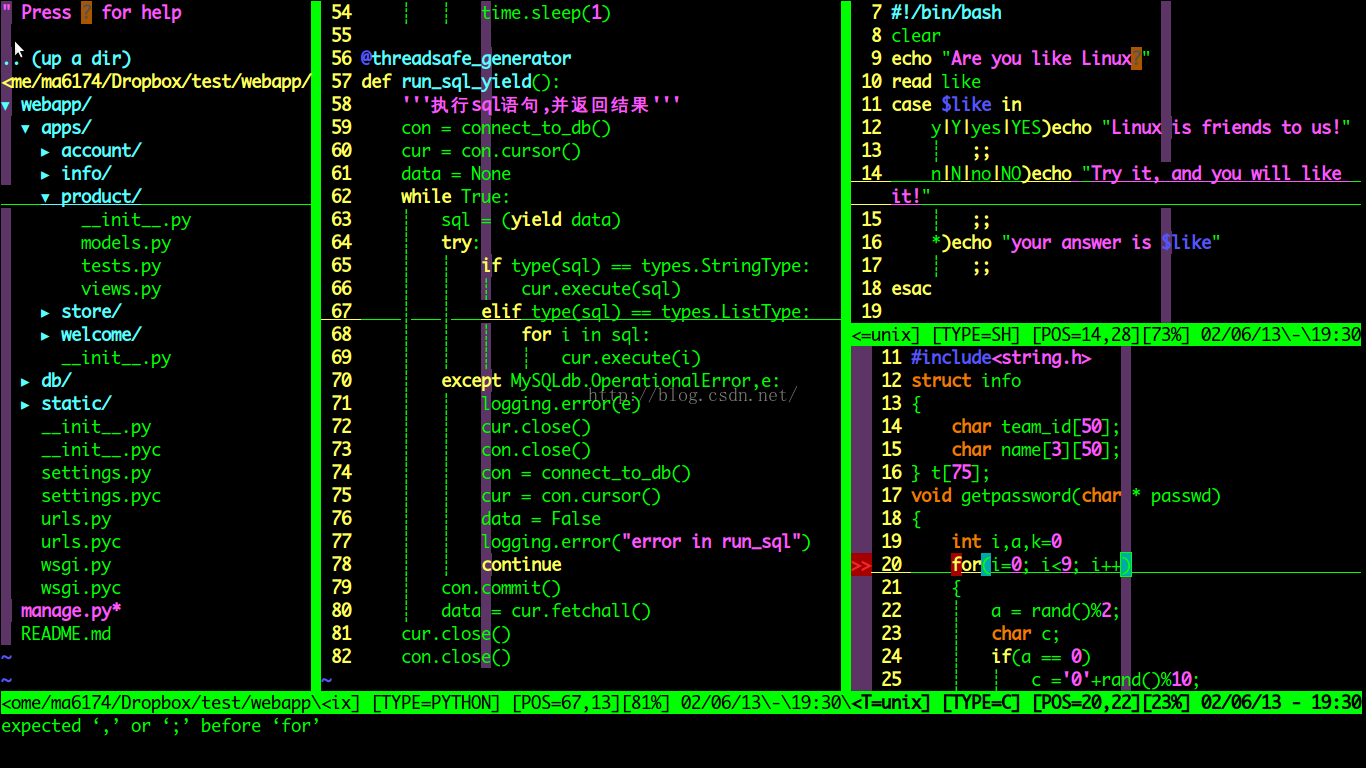Screen dimensions: 1366x768
Task: Open views.py in the file tree
Action: [121, 289]
